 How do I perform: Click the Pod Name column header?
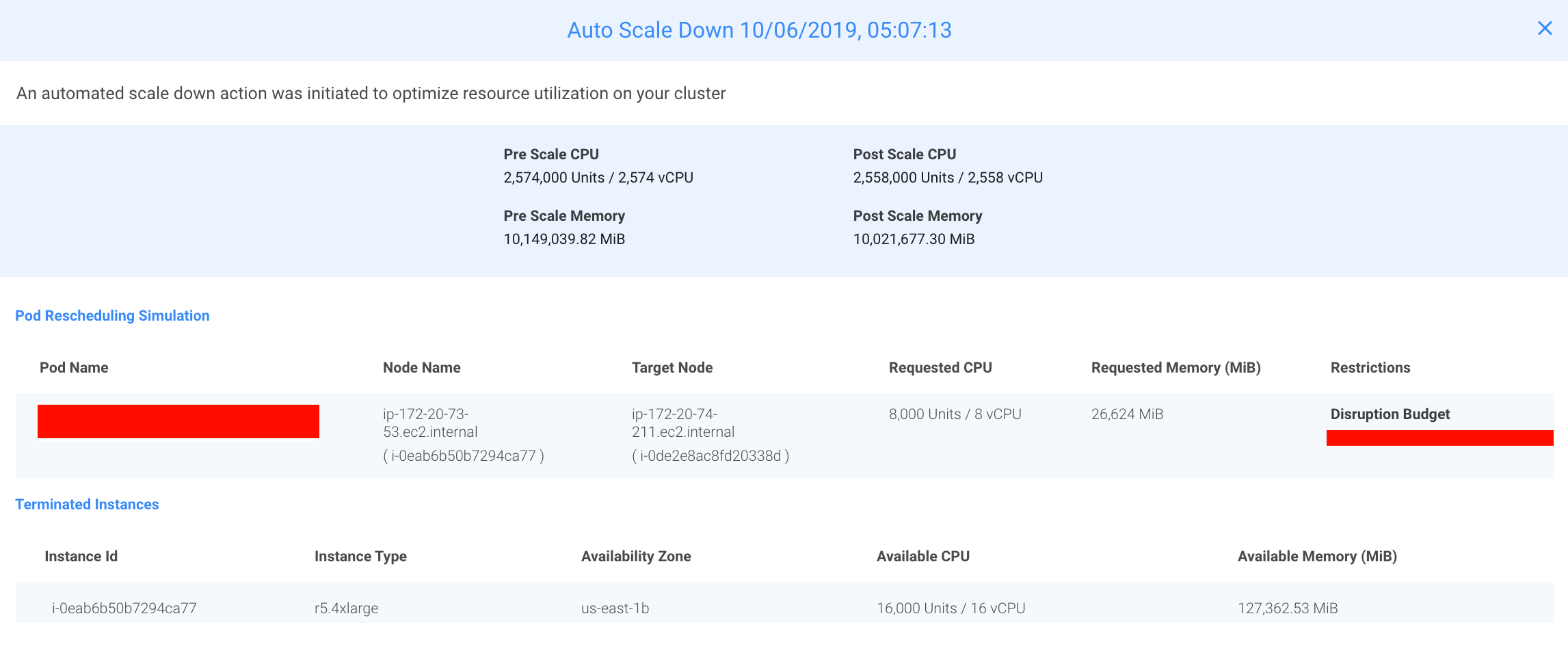click(x=74, y=367)
